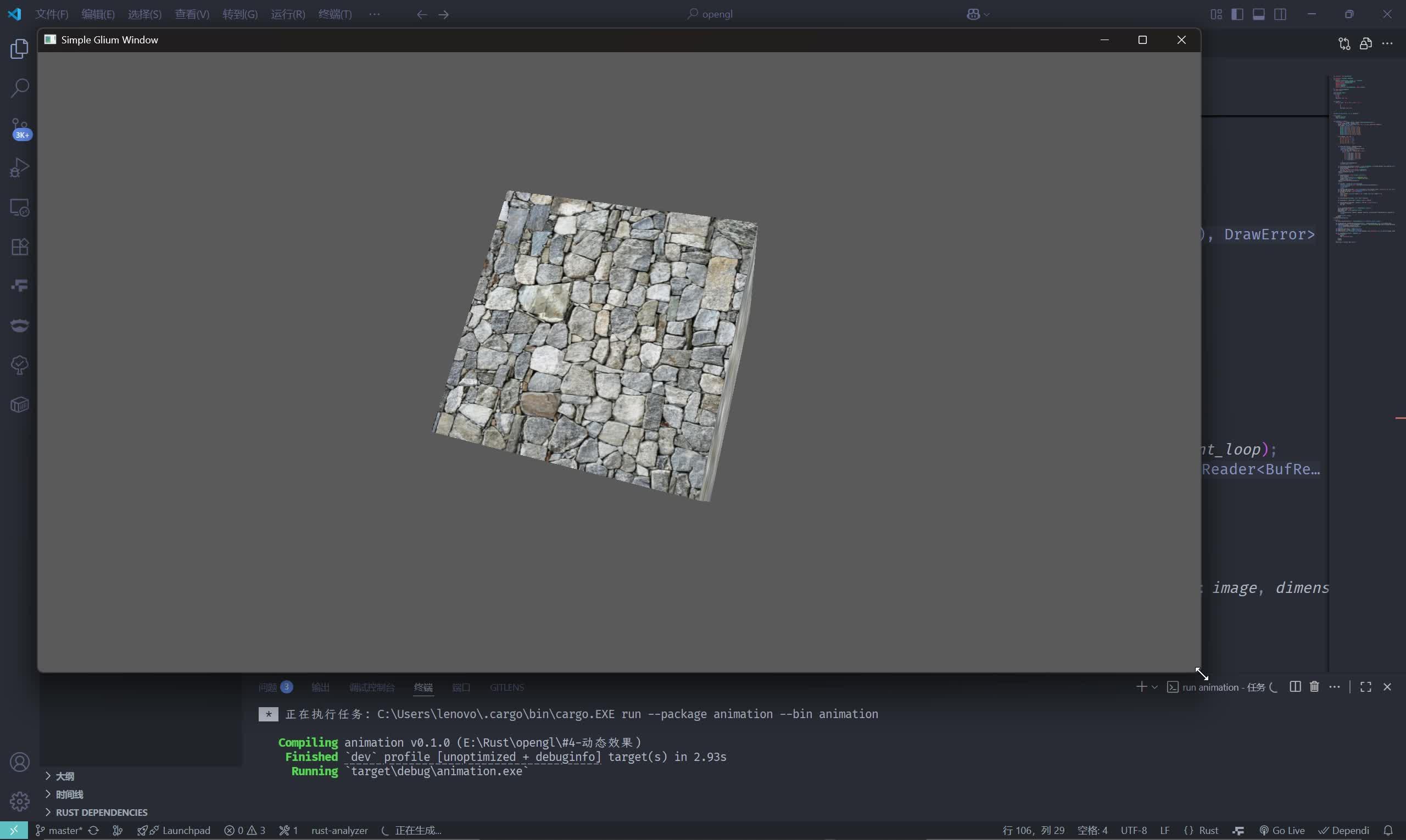Open Manage settings gear icon
Viewport: 1406px width, 840px height.
tap(19, 801)
